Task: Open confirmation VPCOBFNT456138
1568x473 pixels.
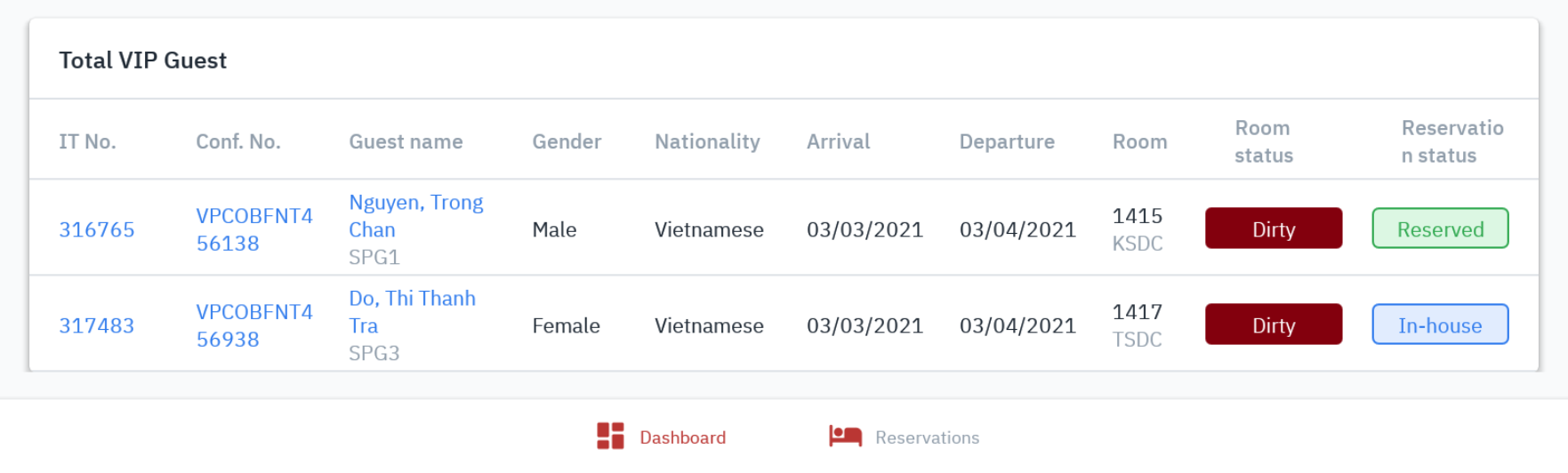Action: coord(254,229)
